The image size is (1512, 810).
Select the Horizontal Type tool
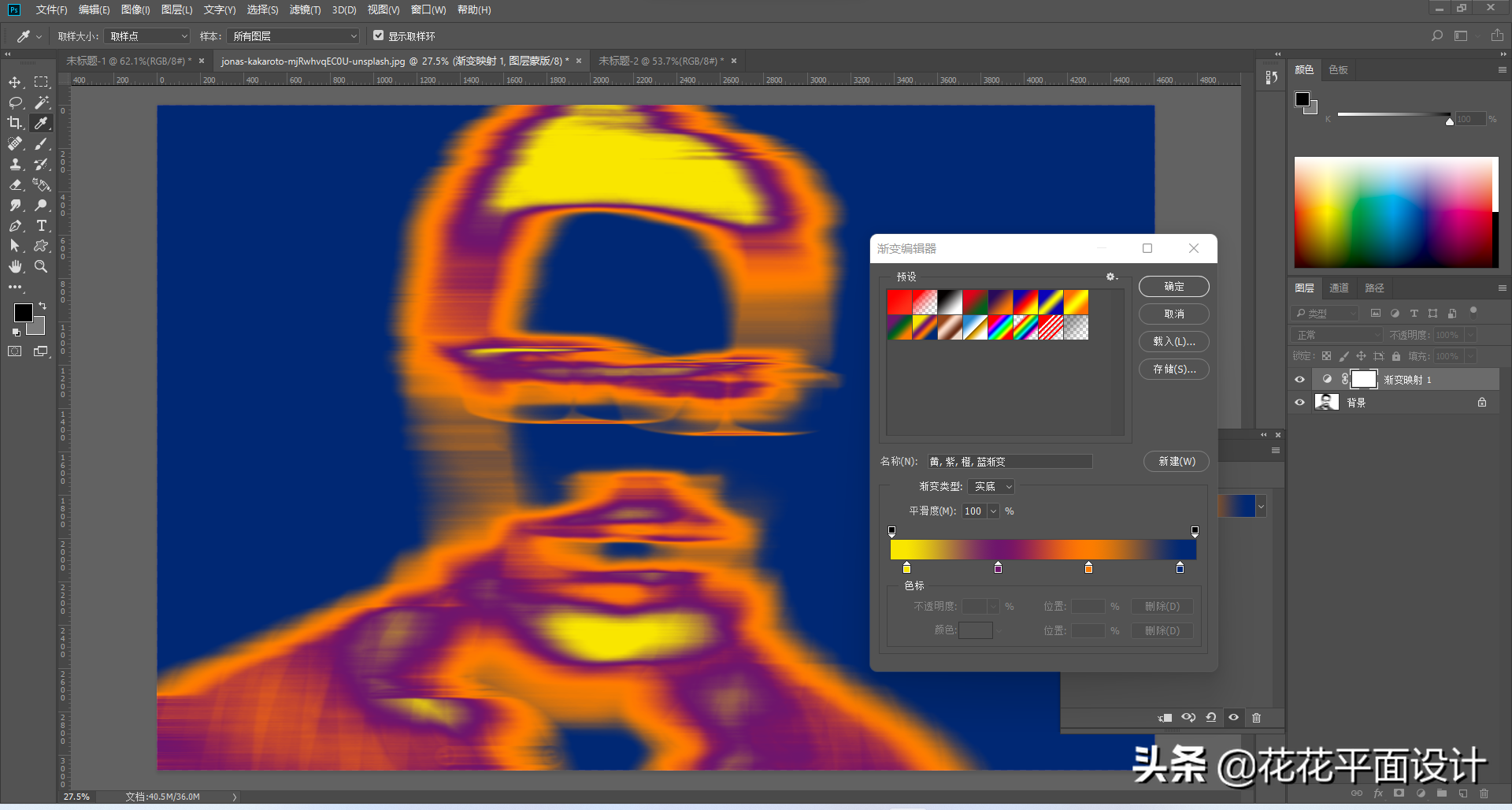pyautogui.click(x=41, y=225)
